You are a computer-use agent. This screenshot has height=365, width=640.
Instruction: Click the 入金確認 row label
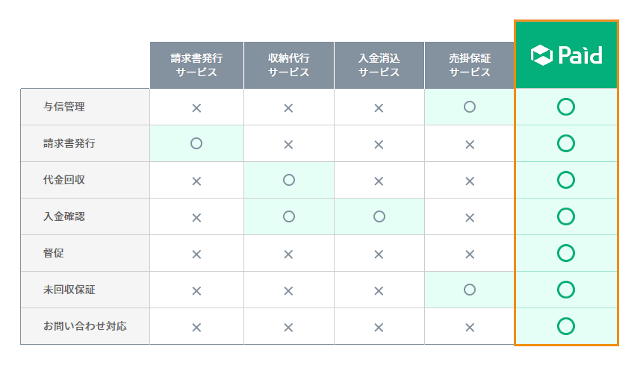pos(64,216)
